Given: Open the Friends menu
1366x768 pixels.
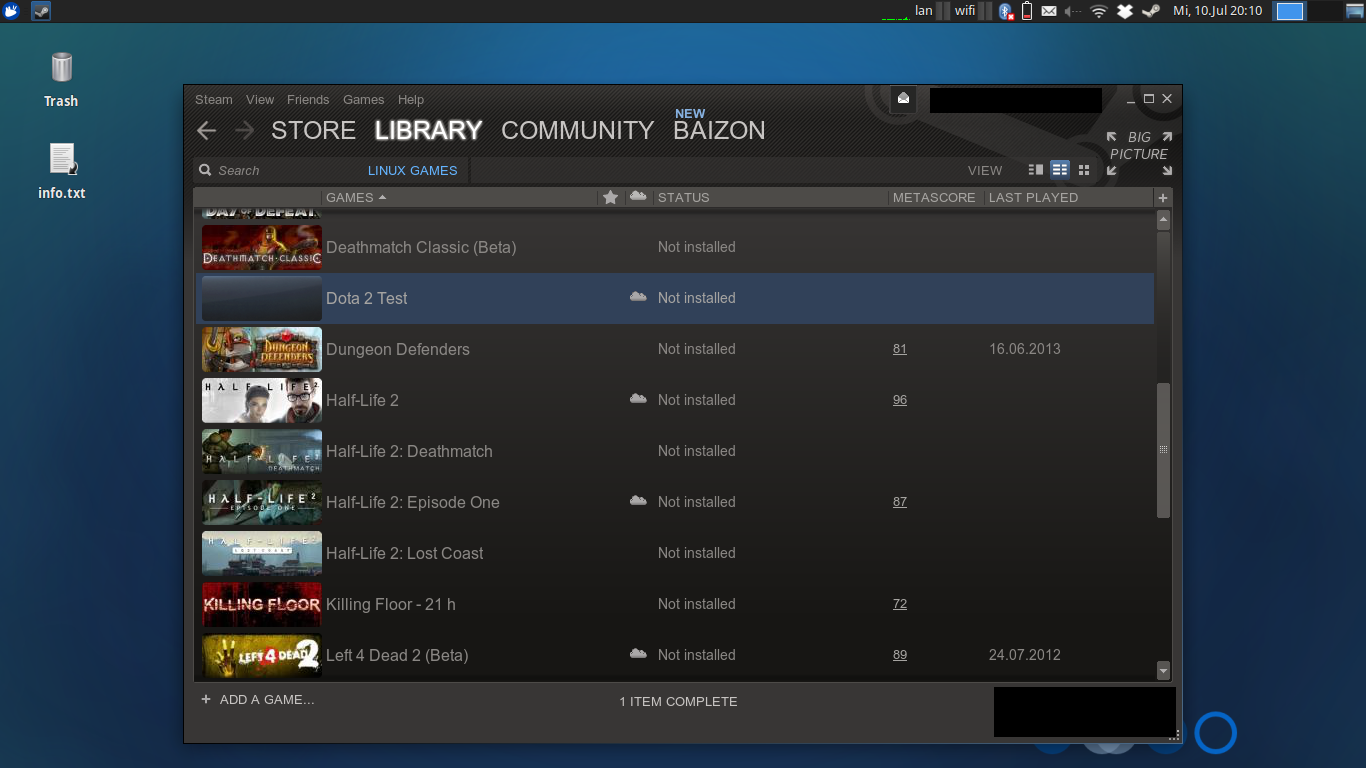Looking at the screenshot, I should coord(308,100).
